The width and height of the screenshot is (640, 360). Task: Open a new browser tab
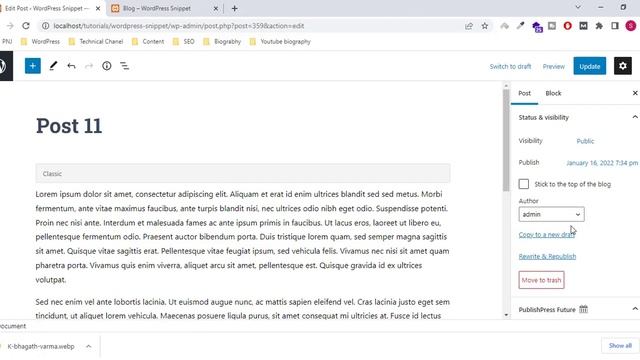pos(234,9)
